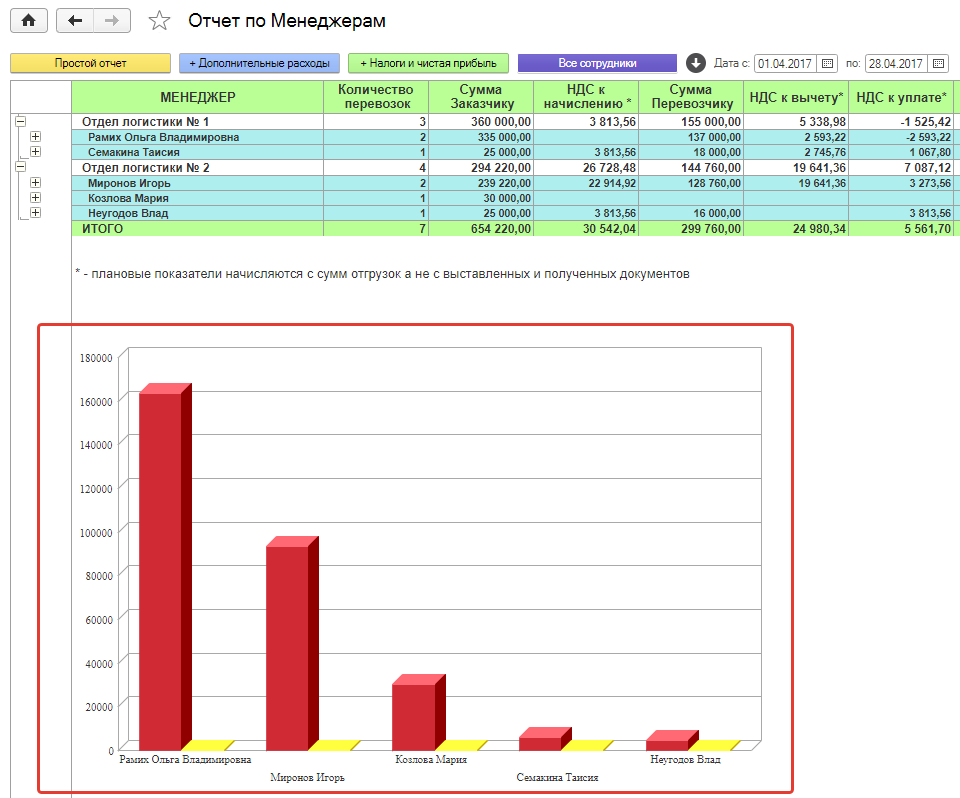The height and width of the screenshot is (798, 960).
Task: Expand the Неугодов Влад row
Action: pos(36,213)
